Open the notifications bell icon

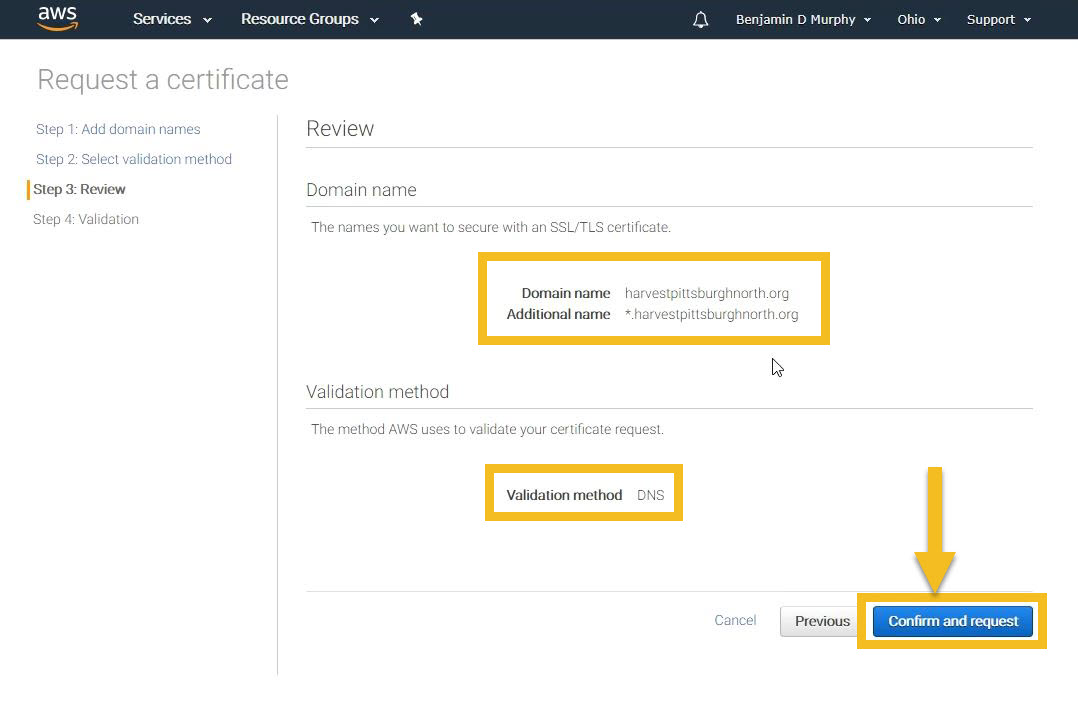tap(700, 19)
